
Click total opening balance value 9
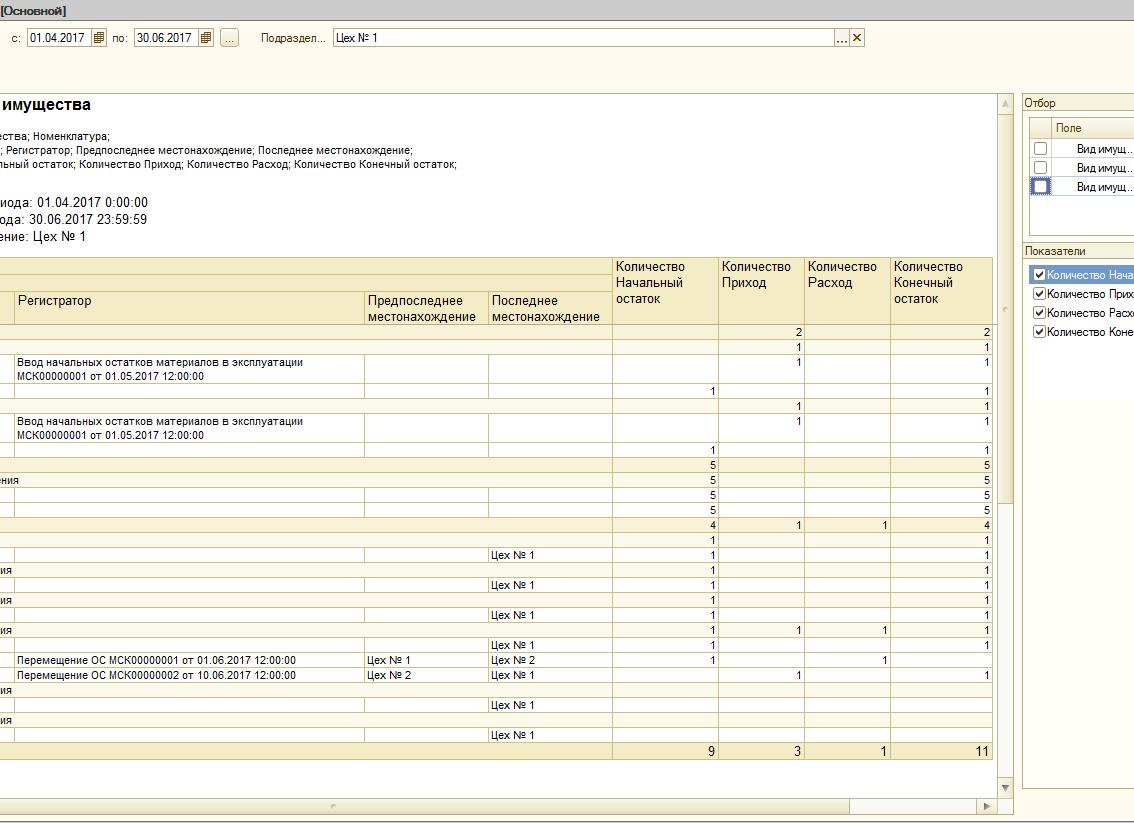click(711, 751)
